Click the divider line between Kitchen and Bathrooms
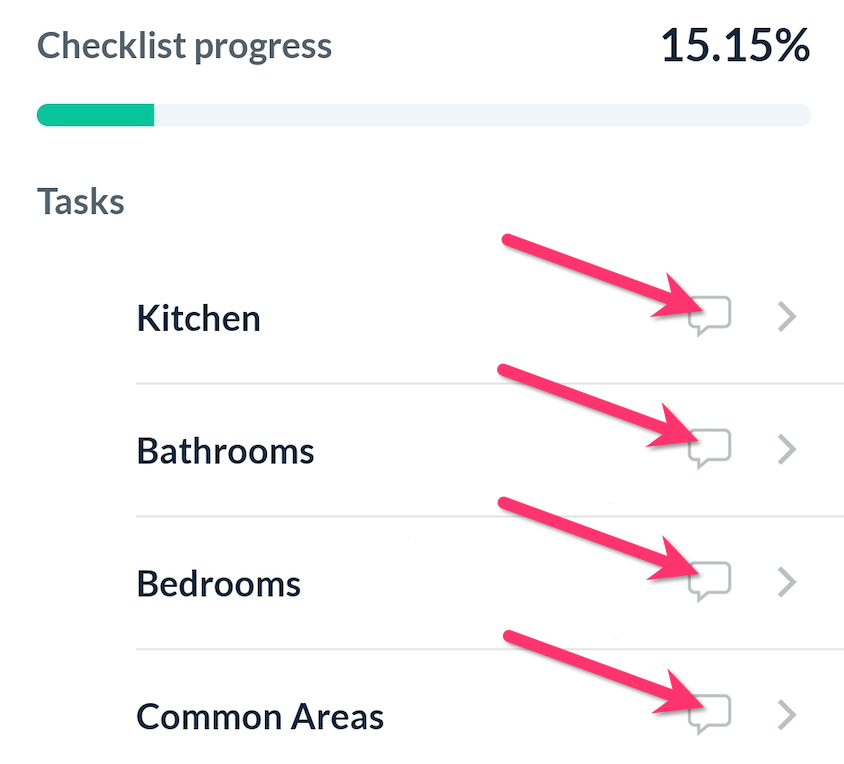 (488, 383)
